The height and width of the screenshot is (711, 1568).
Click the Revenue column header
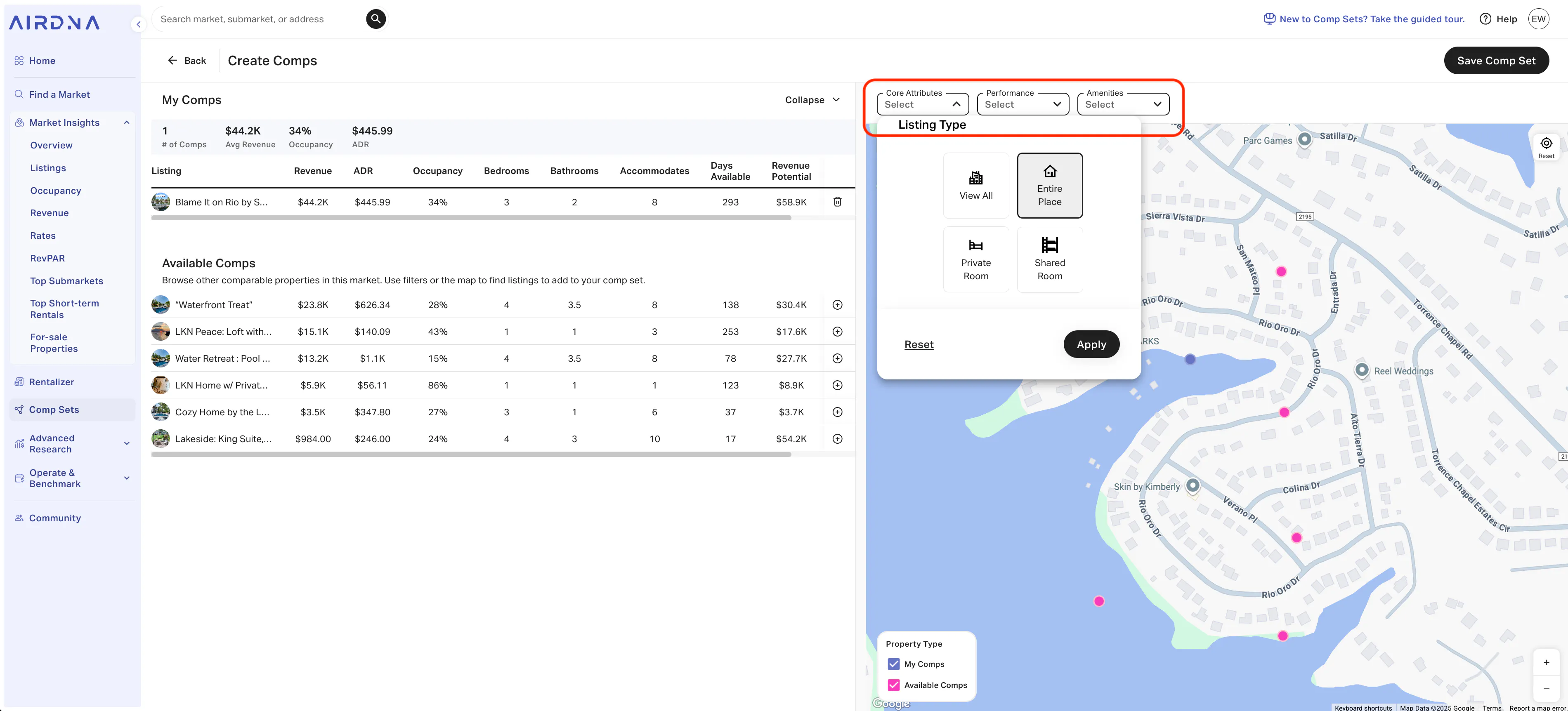click(312, 171)
